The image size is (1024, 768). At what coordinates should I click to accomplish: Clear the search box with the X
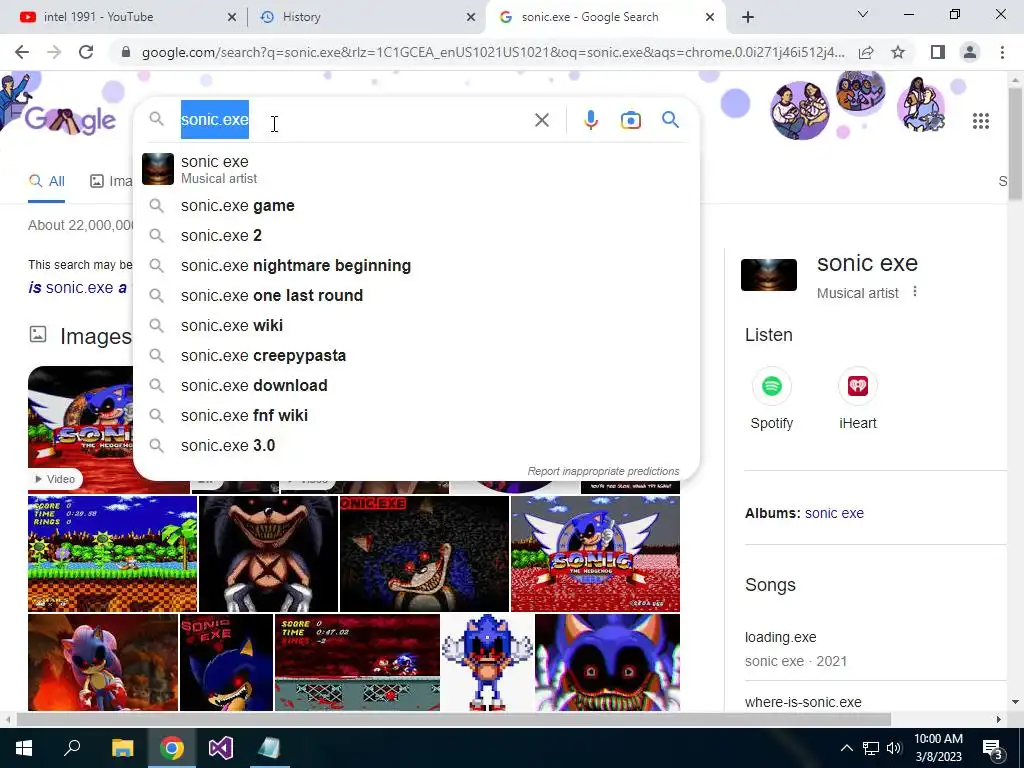pyautogui.click(x=541, y=120)
